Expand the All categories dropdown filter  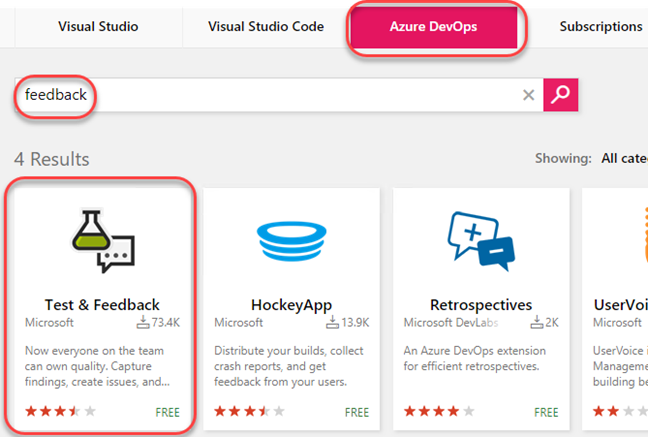(x=624, y=158)
